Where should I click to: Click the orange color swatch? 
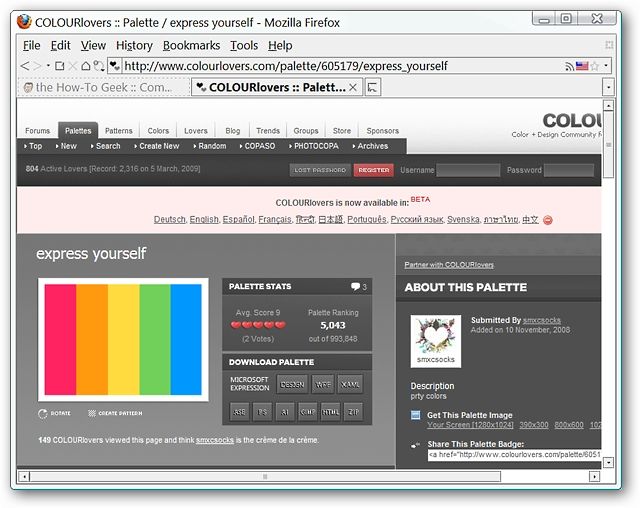92,339
